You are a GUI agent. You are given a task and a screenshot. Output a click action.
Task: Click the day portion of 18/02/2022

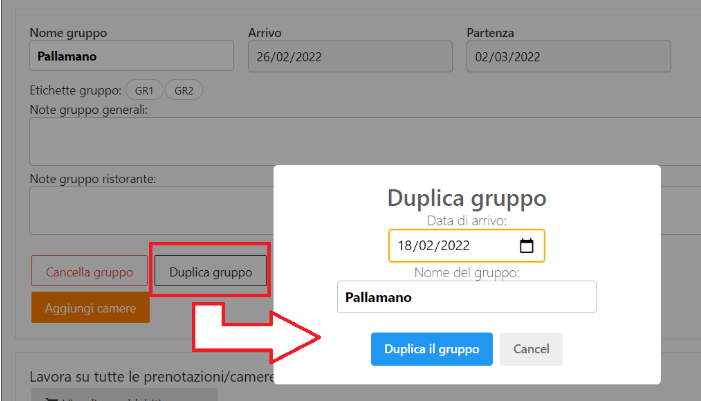(x=405, y=245)
